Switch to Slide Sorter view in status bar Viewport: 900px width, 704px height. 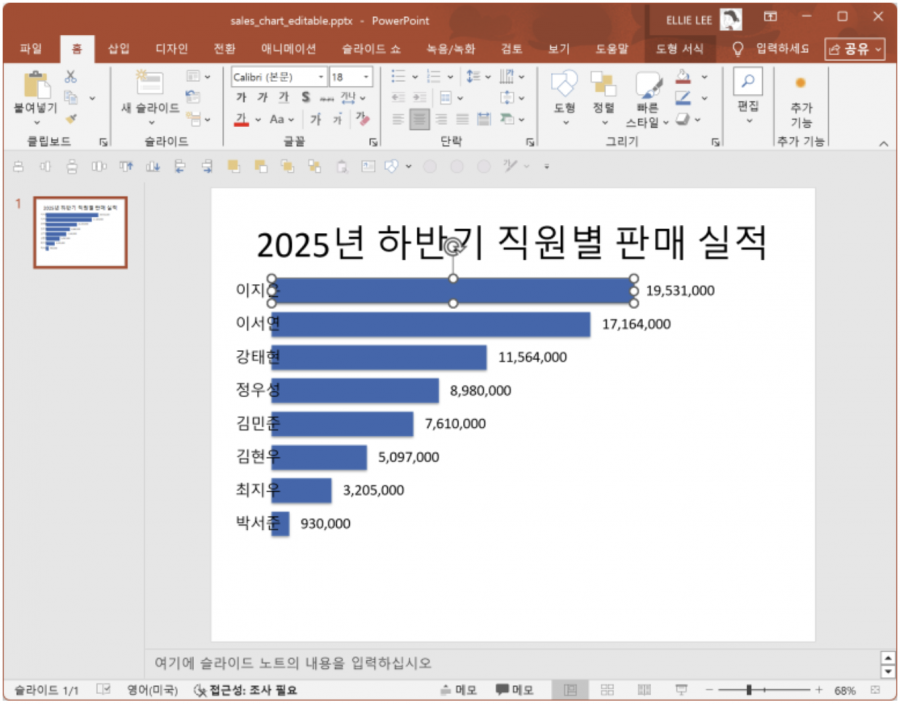point(607,690)
